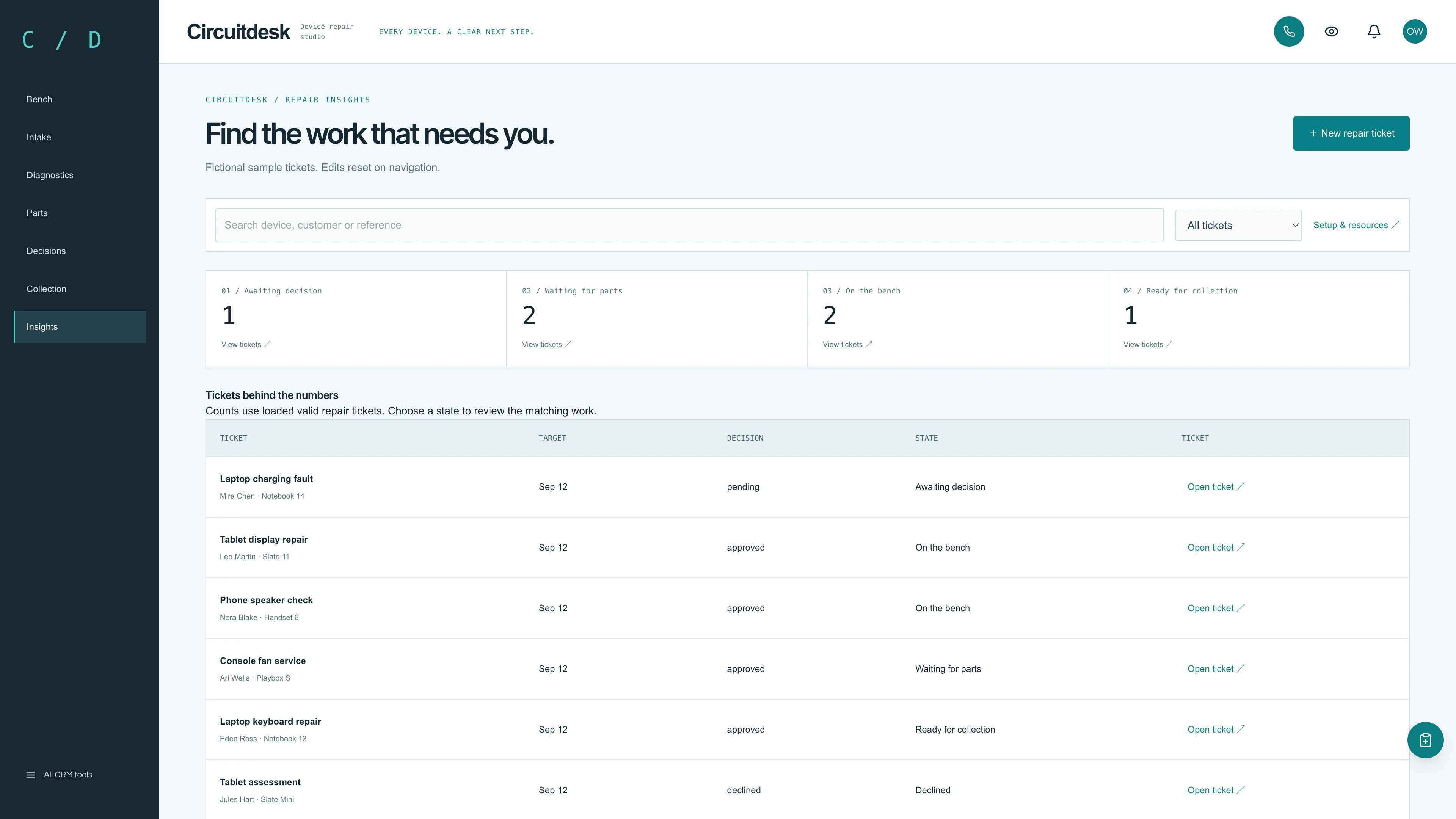Open the floating clipboard button
Image resolution: width=1456 pixels, height=819 pixels.
pos(1425,740)
